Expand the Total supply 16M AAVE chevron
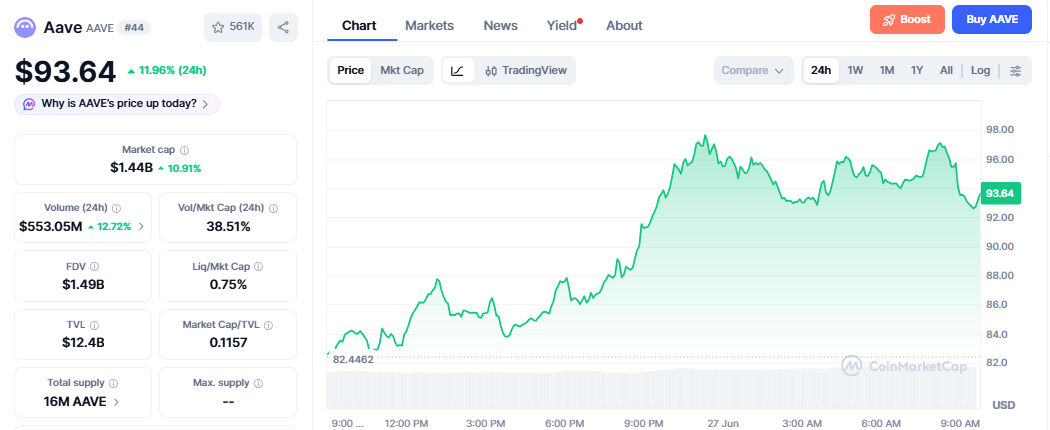Viewport: 1050px width, 430px height. click(x=117, y=403)
